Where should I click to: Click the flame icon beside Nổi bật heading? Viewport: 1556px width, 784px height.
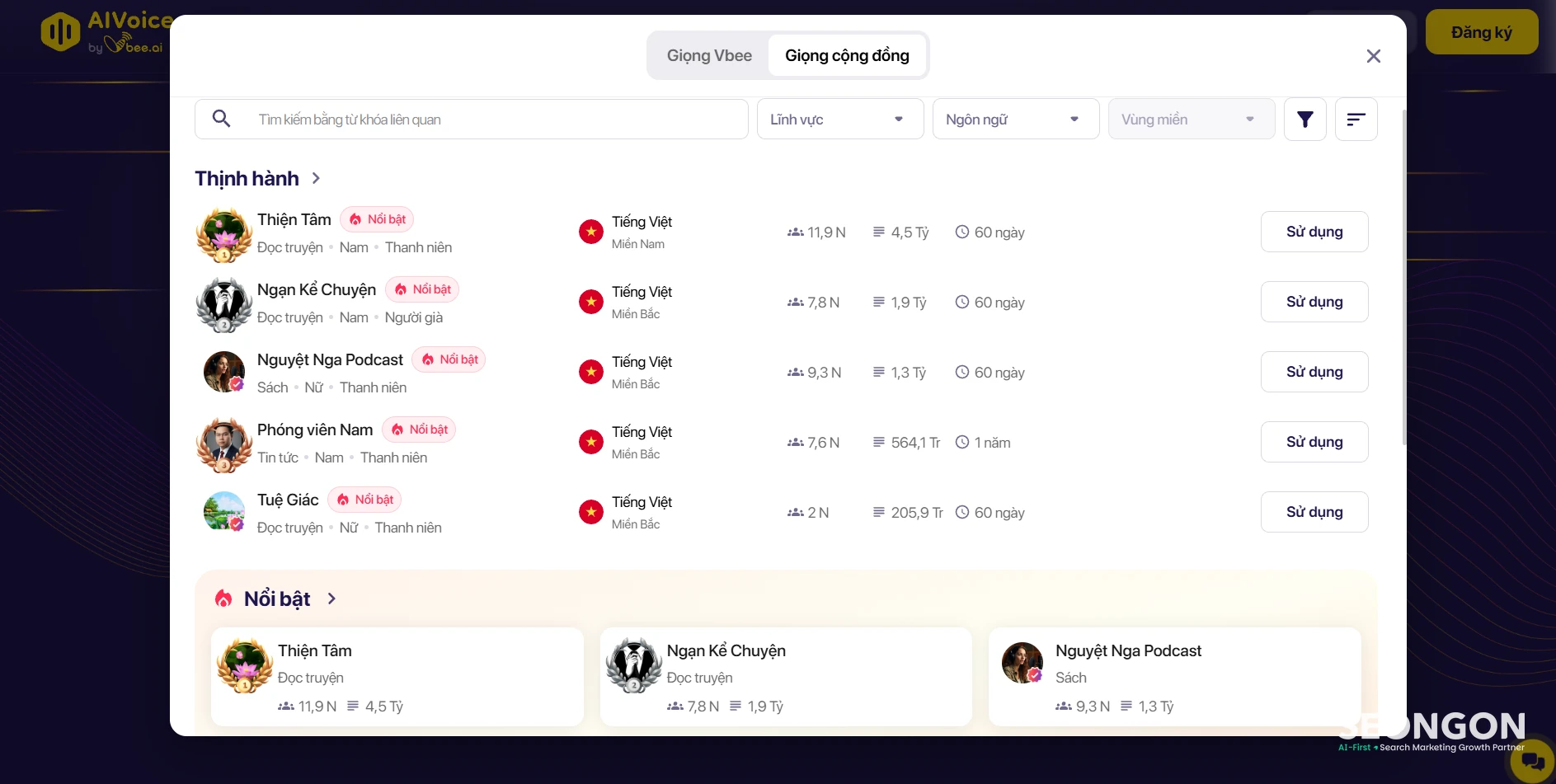point(223,599)
